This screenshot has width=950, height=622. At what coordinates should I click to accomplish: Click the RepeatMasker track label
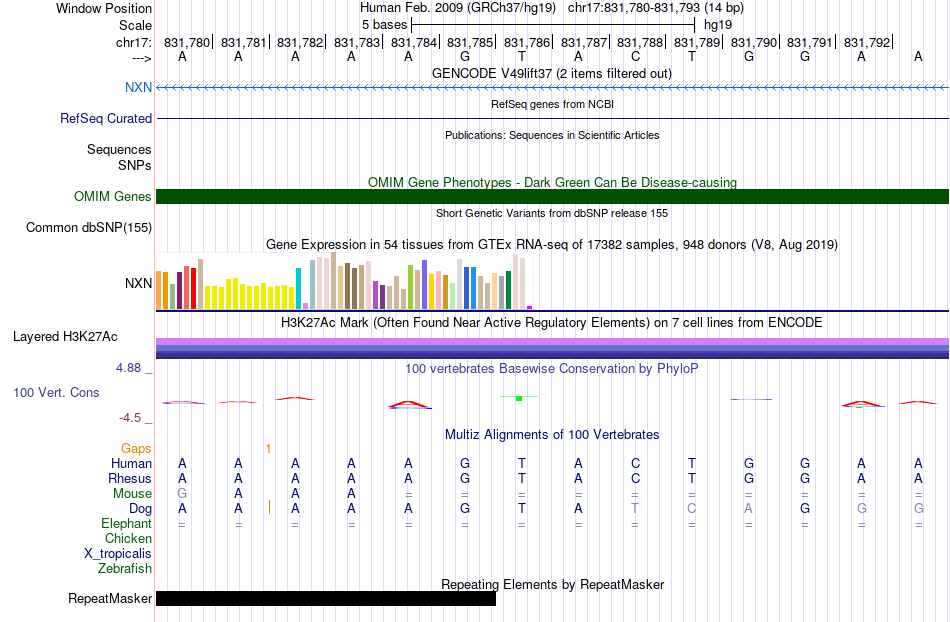pos(110,598)
